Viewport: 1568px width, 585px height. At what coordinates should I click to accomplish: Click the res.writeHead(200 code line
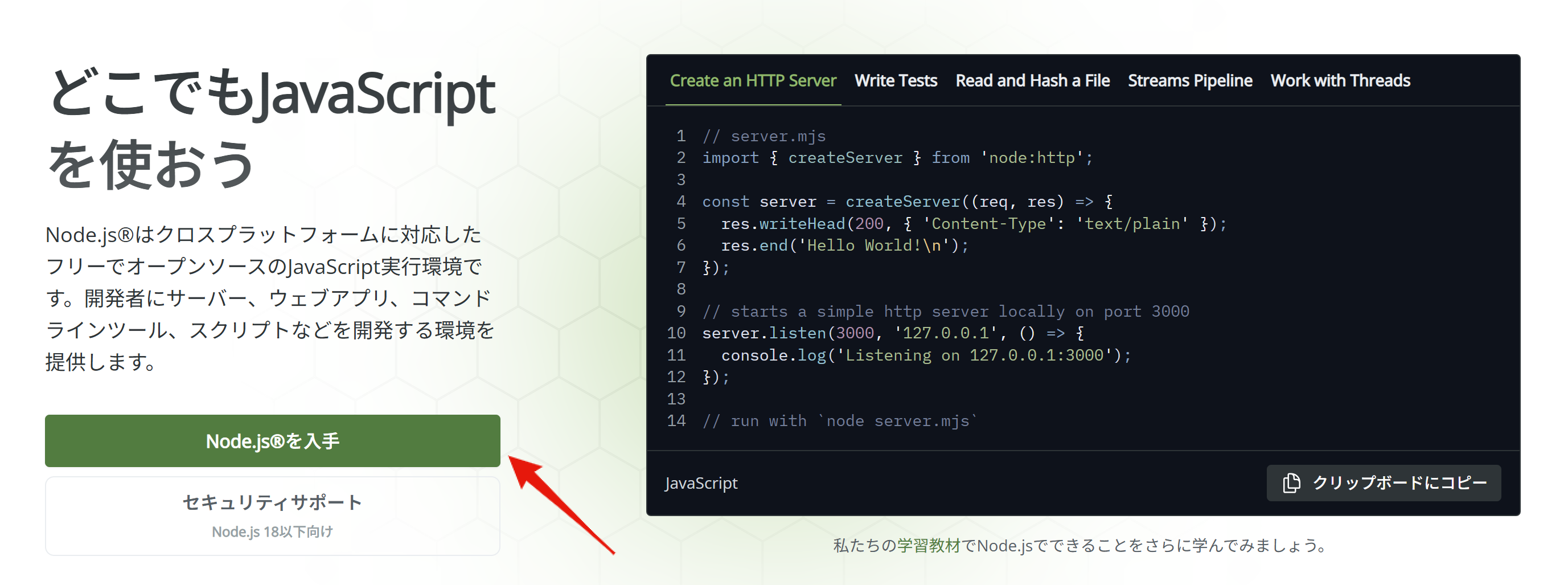pos(973,223)
